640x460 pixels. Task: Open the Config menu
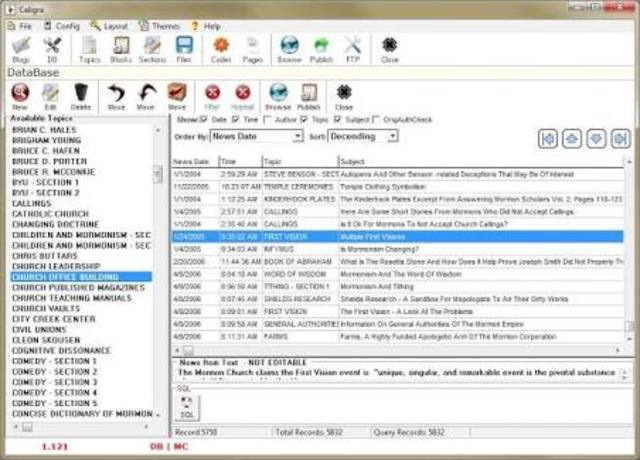tap(62, 26)
